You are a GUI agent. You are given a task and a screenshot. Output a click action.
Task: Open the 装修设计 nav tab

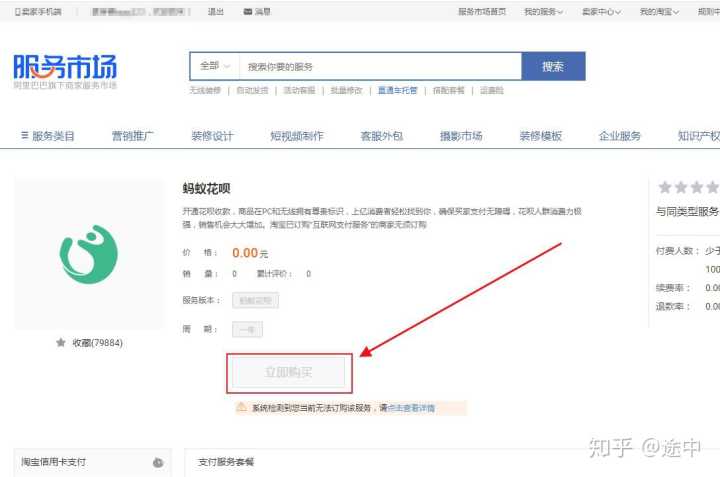click(x=212, y=136)
